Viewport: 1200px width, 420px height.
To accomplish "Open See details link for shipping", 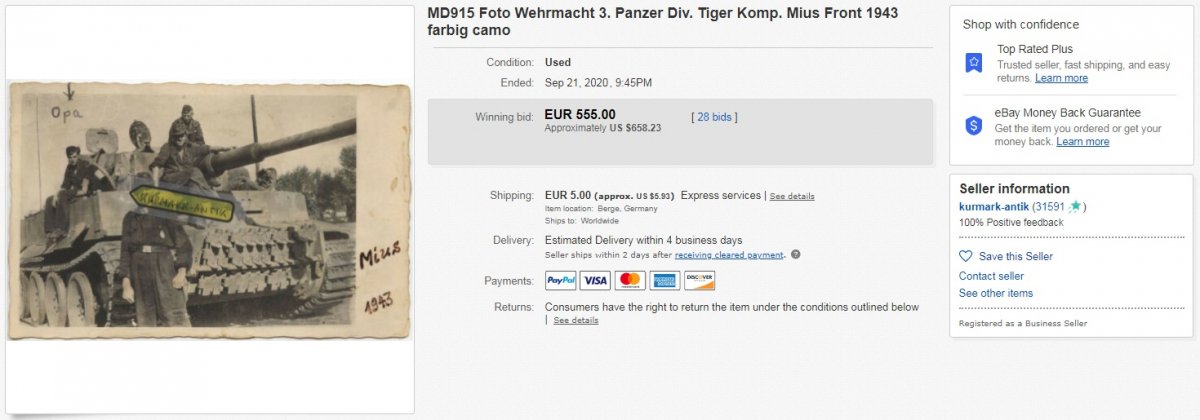I will pos(792,196).
